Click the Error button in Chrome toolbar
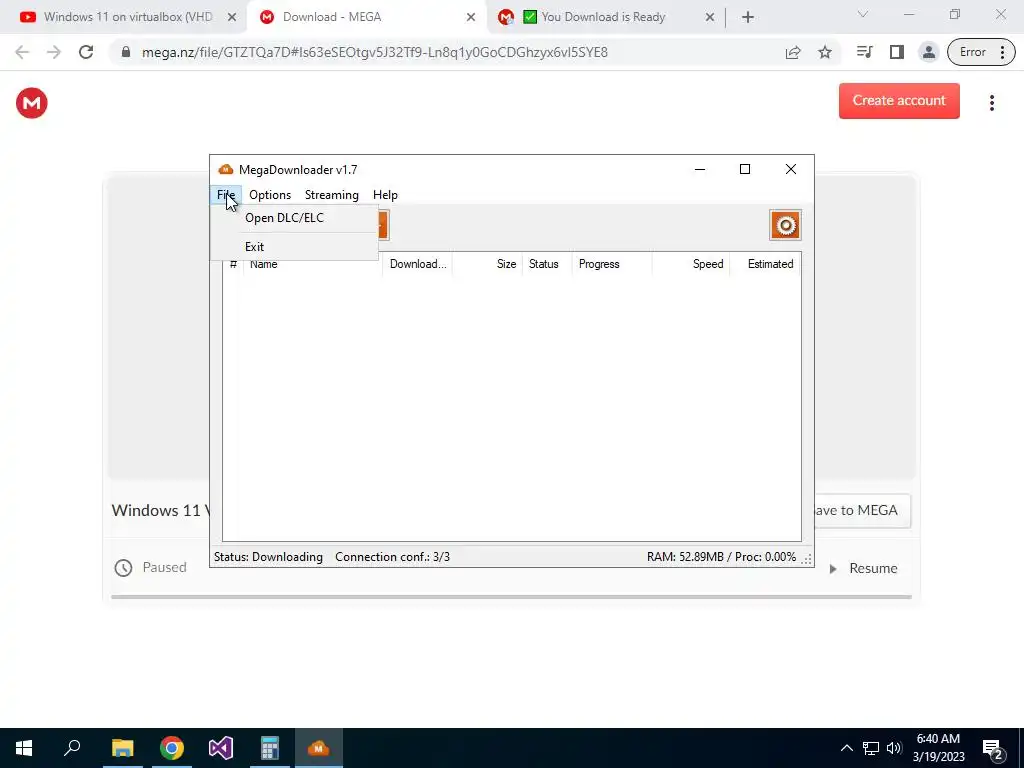Image resolution: width=1024 pixels, height=768 pixels. 981,52
